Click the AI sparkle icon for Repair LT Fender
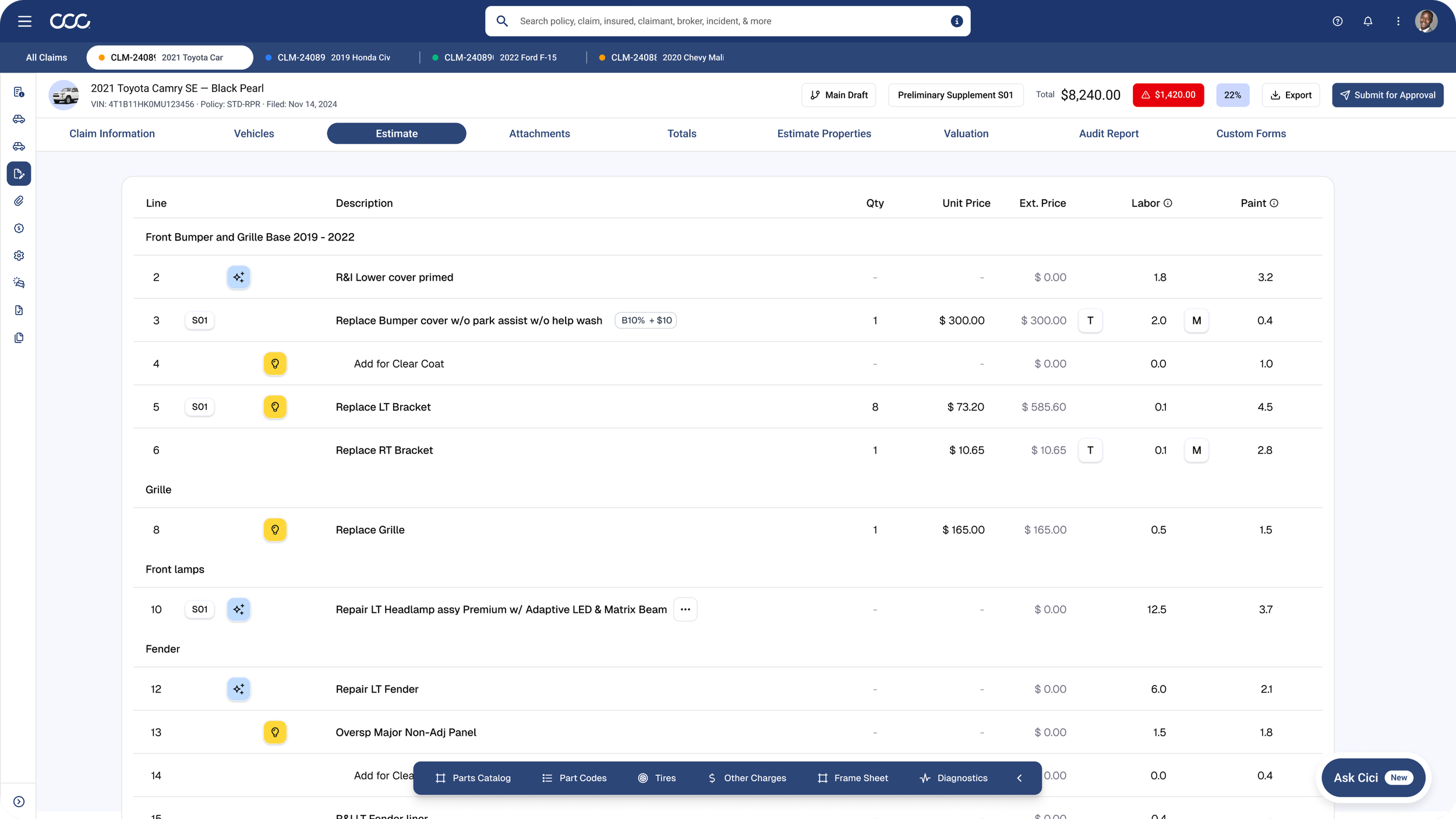The width and height of the screenshot is (1456, 819). (x=239, y=689)
